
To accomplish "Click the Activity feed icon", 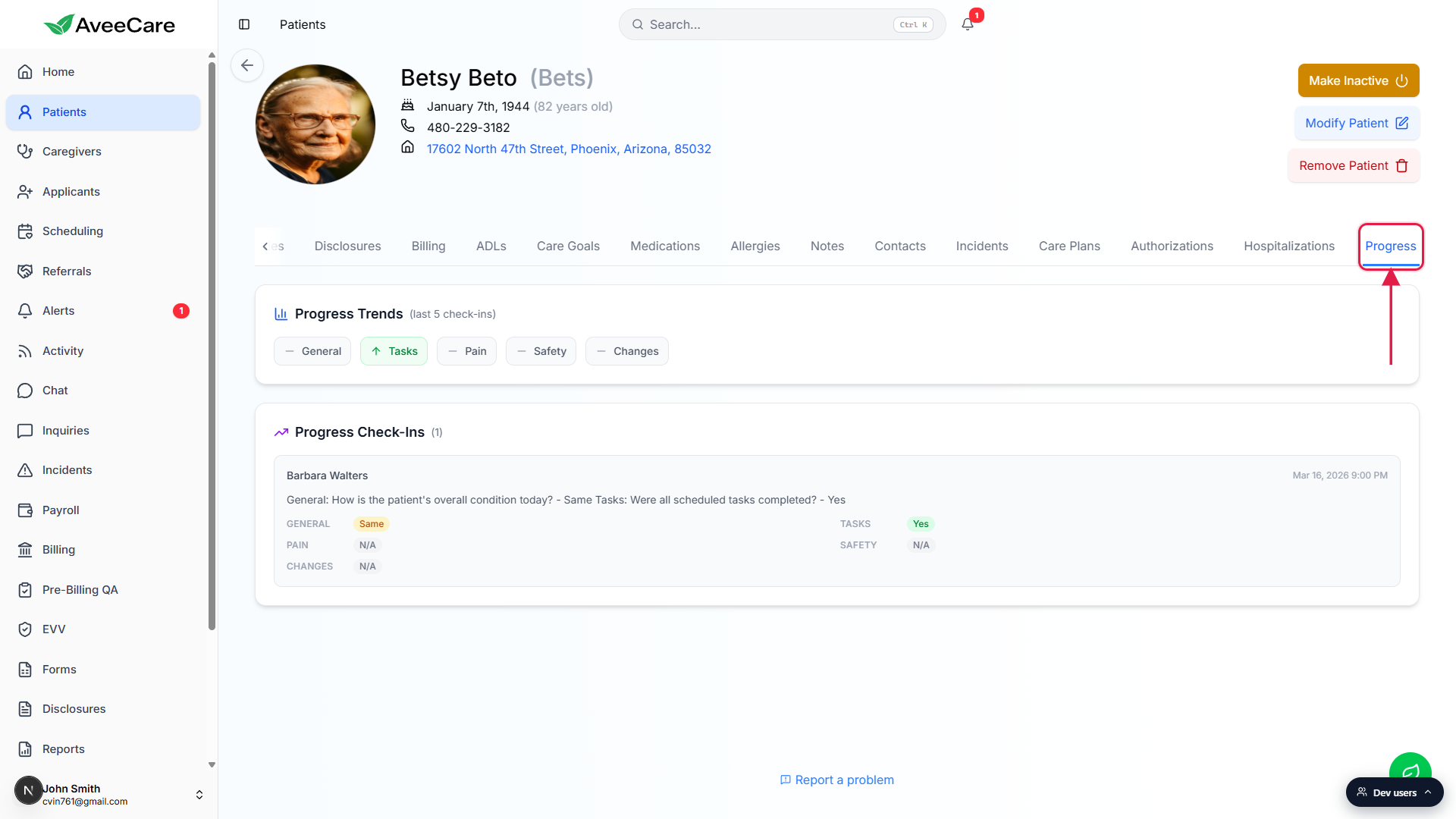I will tap(25, 351).
